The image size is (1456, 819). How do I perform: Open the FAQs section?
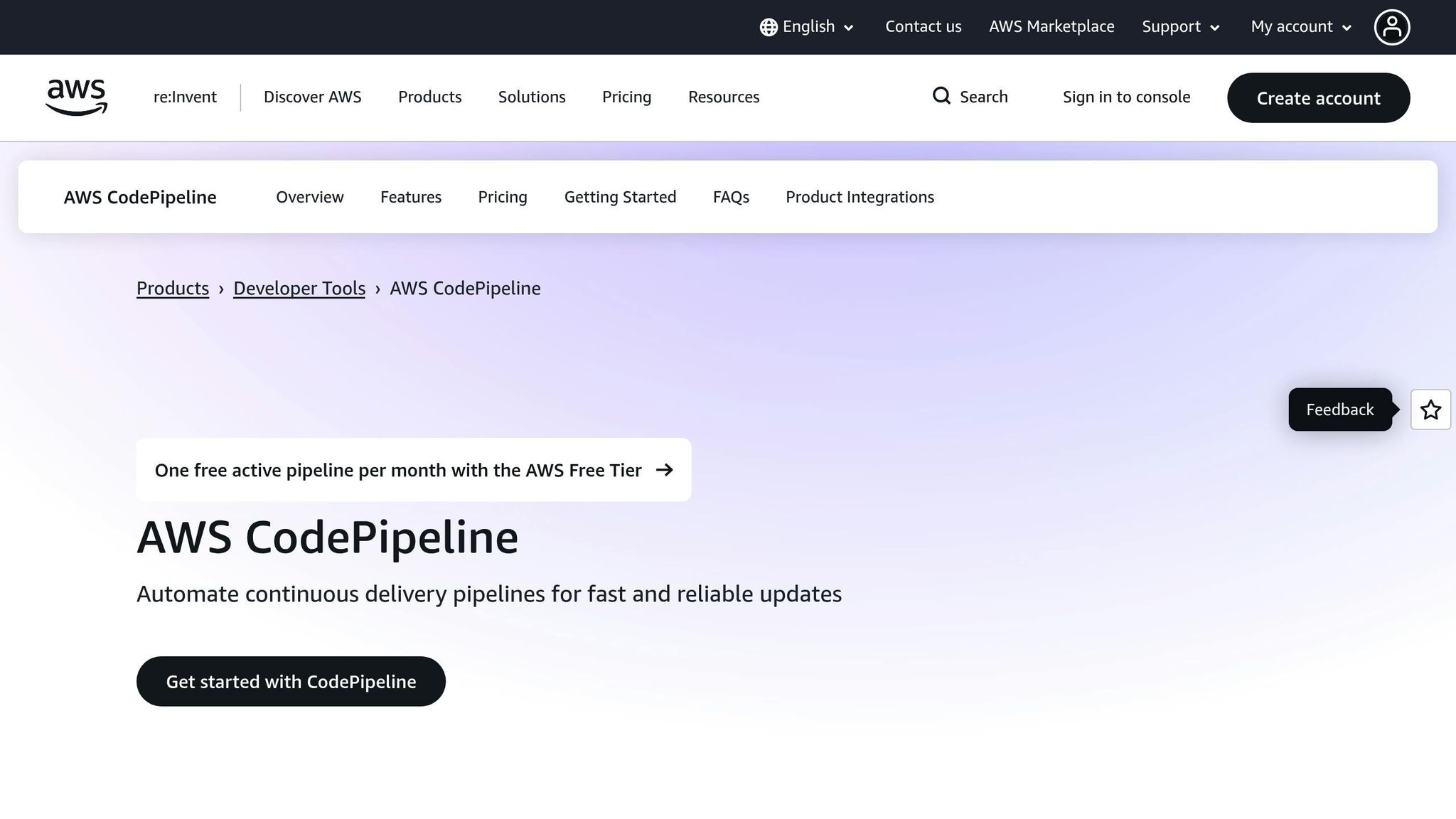coord(731,197)
